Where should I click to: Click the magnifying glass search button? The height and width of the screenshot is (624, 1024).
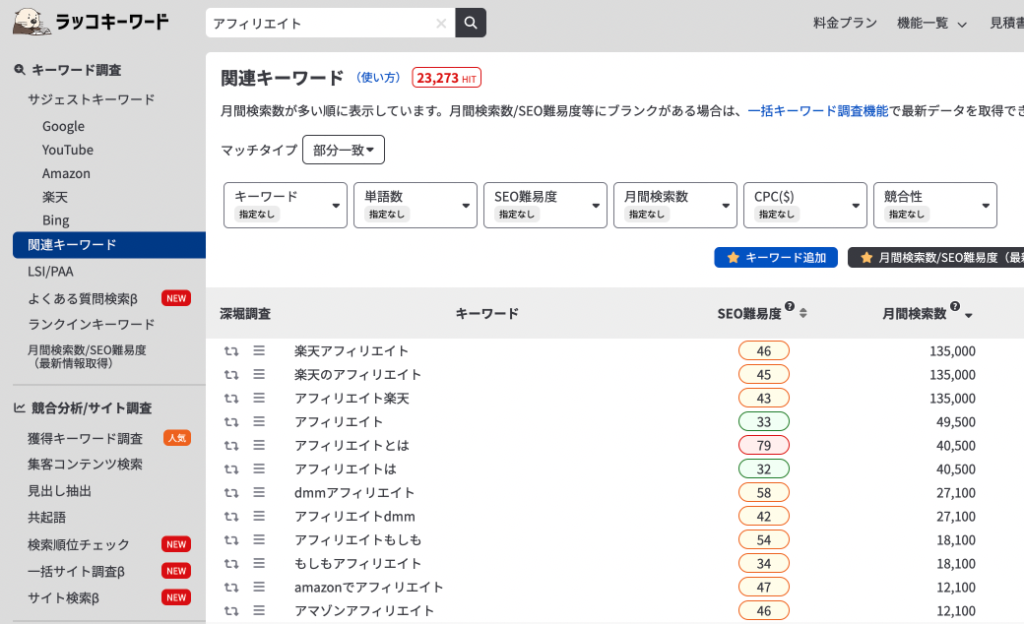point(470,23)
